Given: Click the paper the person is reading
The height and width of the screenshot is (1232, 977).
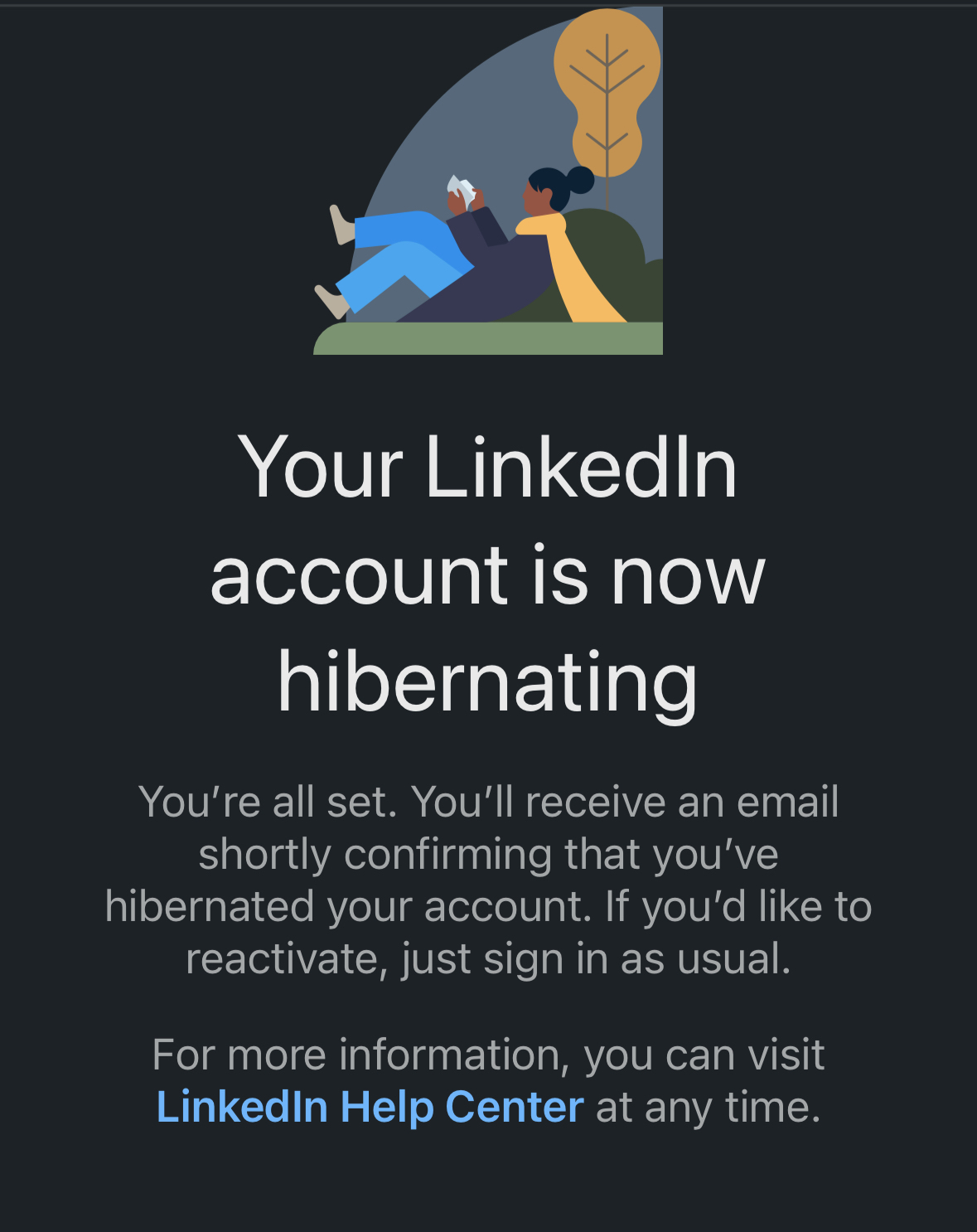Looking at the screenshot, I should coord(462,192).
